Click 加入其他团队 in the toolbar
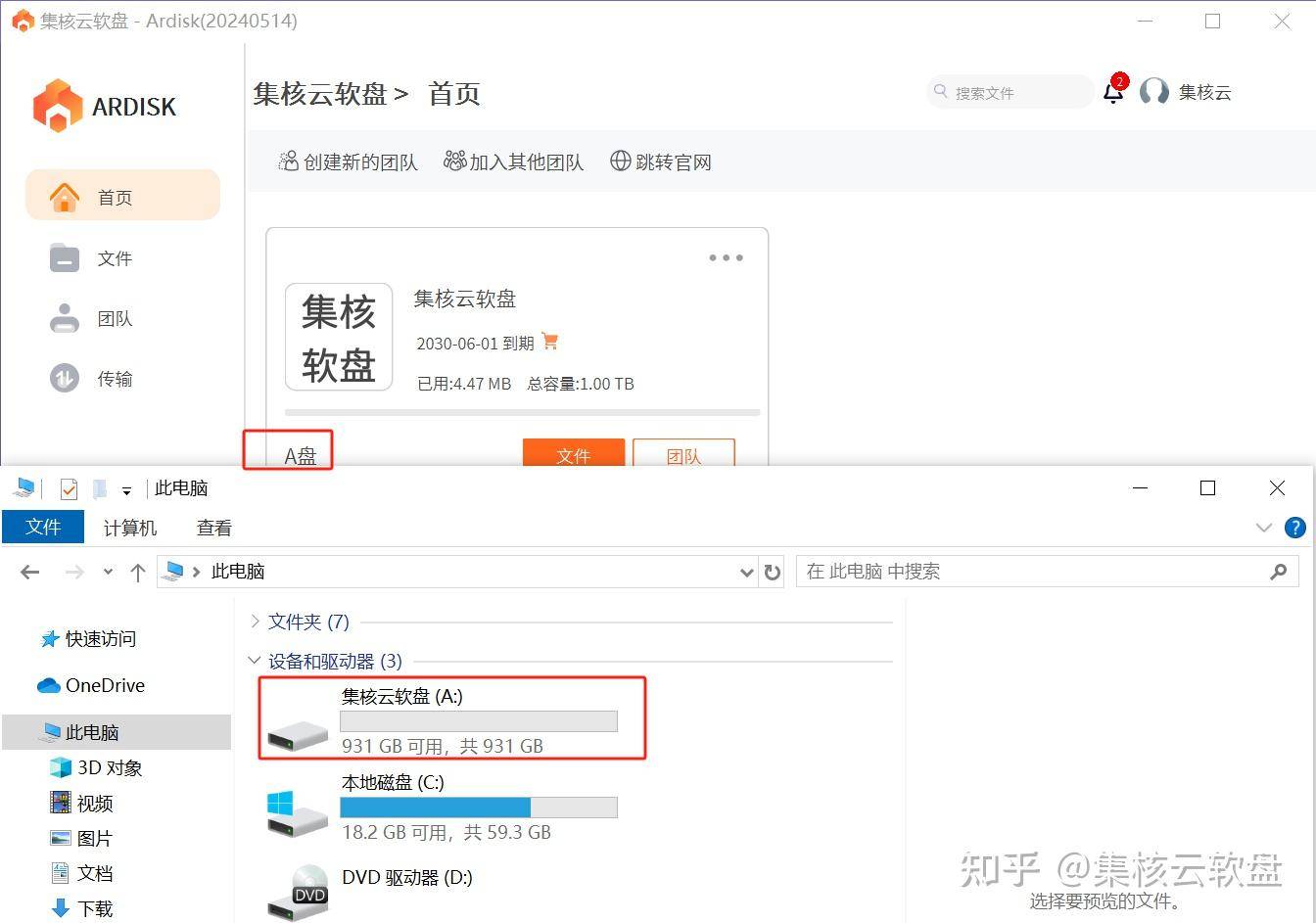The height and width of the screenshot is (923, 1316). 514,162
